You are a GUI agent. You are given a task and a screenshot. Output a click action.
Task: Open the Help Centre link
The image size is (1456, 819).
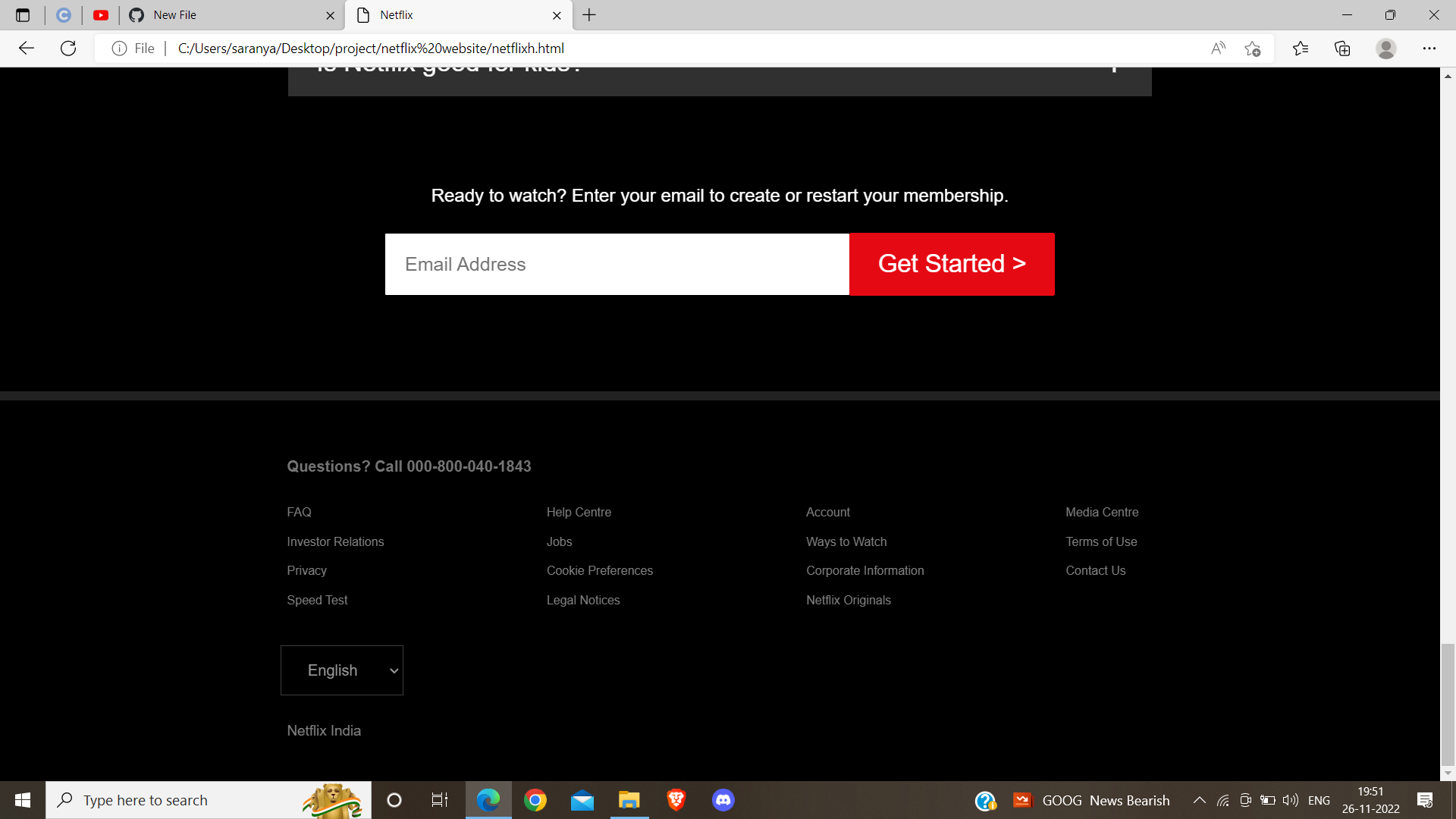point(579,512)
